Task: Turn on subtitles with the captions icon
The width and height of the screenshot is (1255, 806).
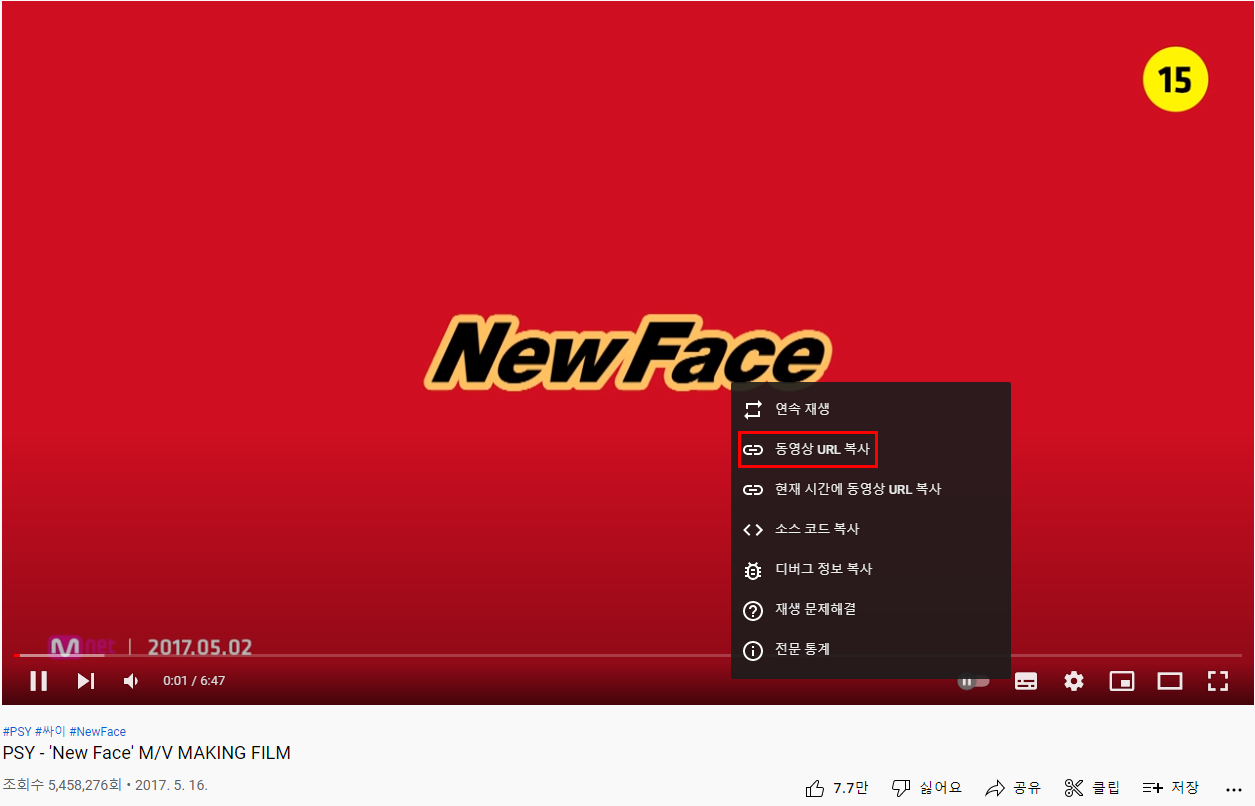Action: pyautogui.click(x=1026, y=681)
